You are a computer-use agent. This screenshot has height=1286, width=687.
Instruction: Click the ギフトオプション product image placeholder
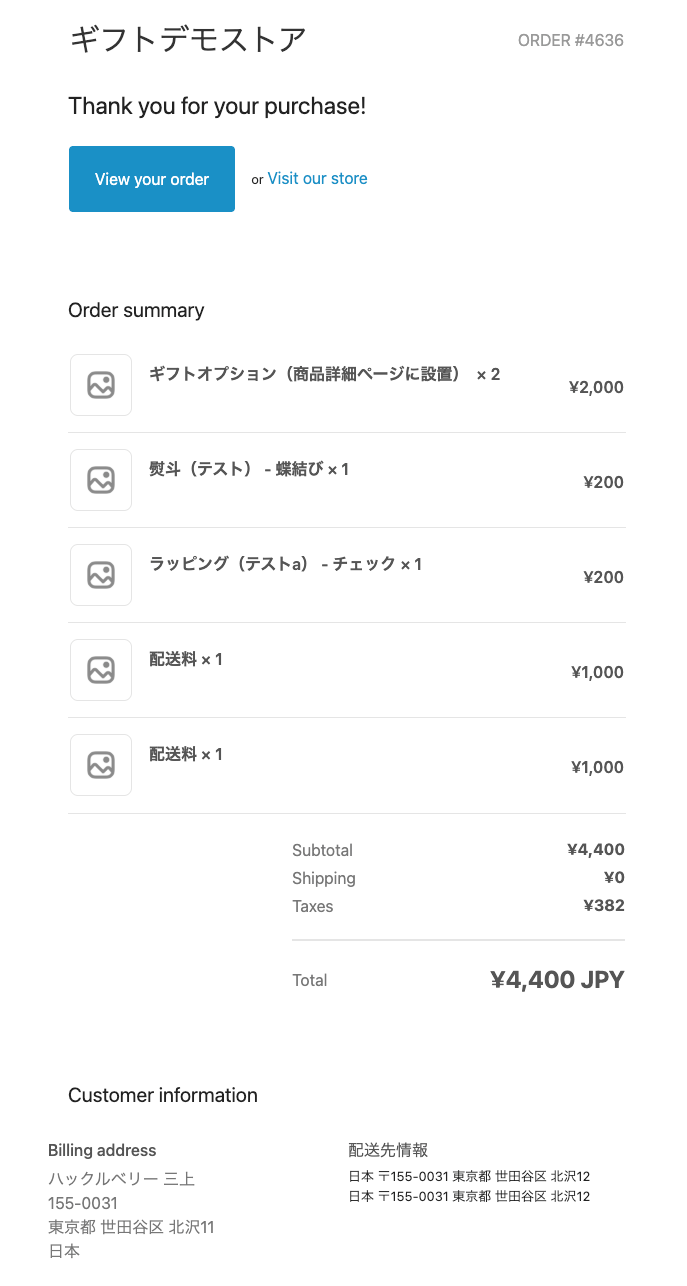coord(101,385)
